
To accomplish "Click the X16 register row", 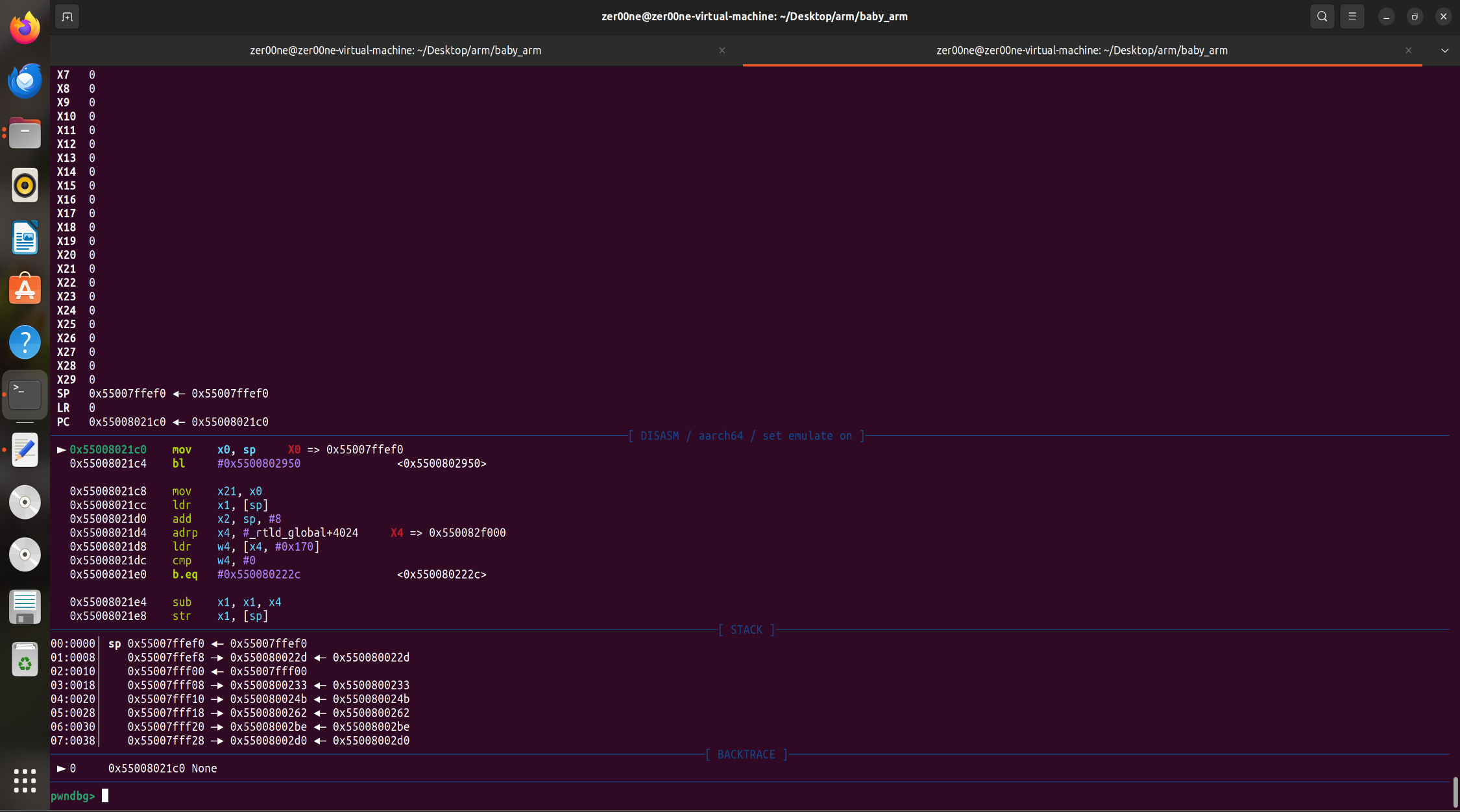I will coord(76,200).
